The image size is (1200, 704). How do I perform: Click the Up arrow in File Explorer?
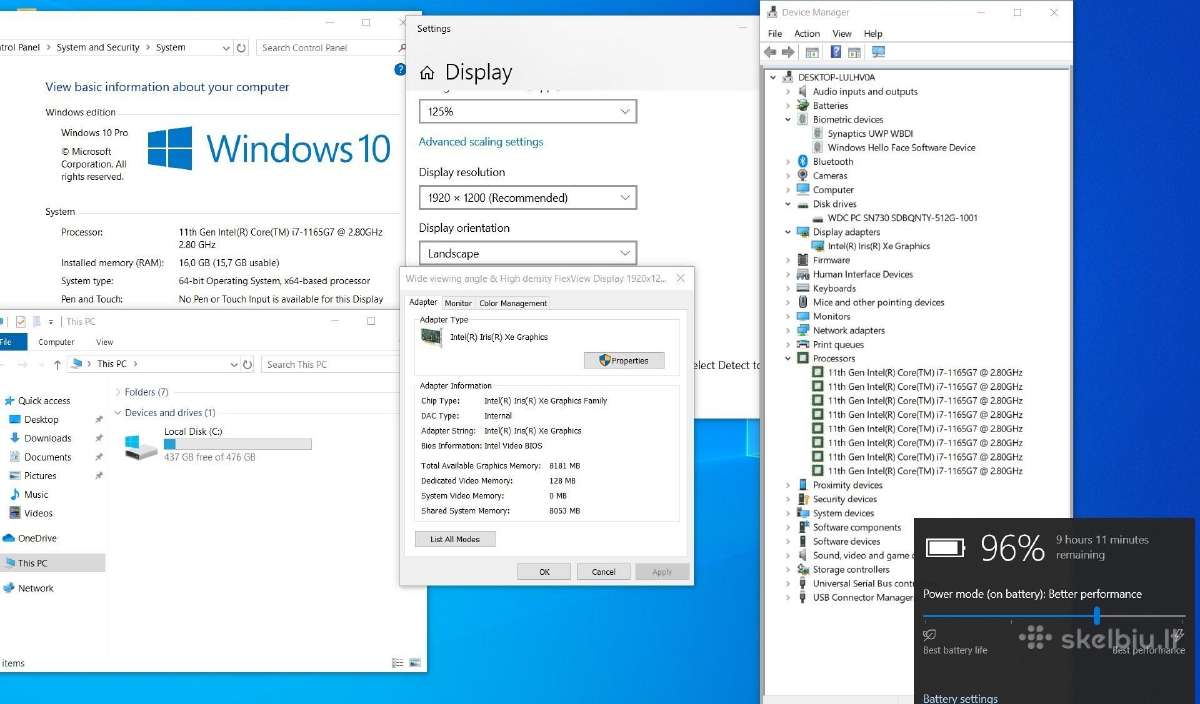(x=57, y=364)
